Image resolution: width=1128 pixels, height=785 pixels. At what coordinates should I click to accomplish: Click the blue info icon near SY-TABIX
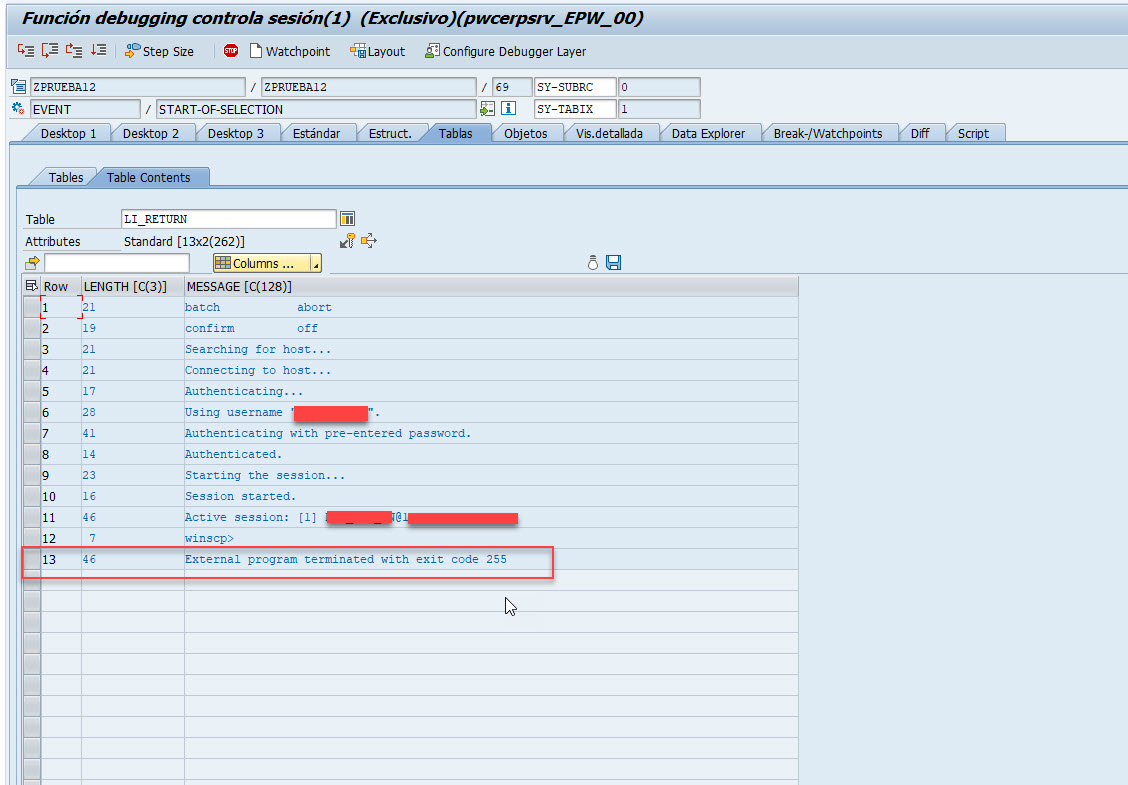(508, 109)
